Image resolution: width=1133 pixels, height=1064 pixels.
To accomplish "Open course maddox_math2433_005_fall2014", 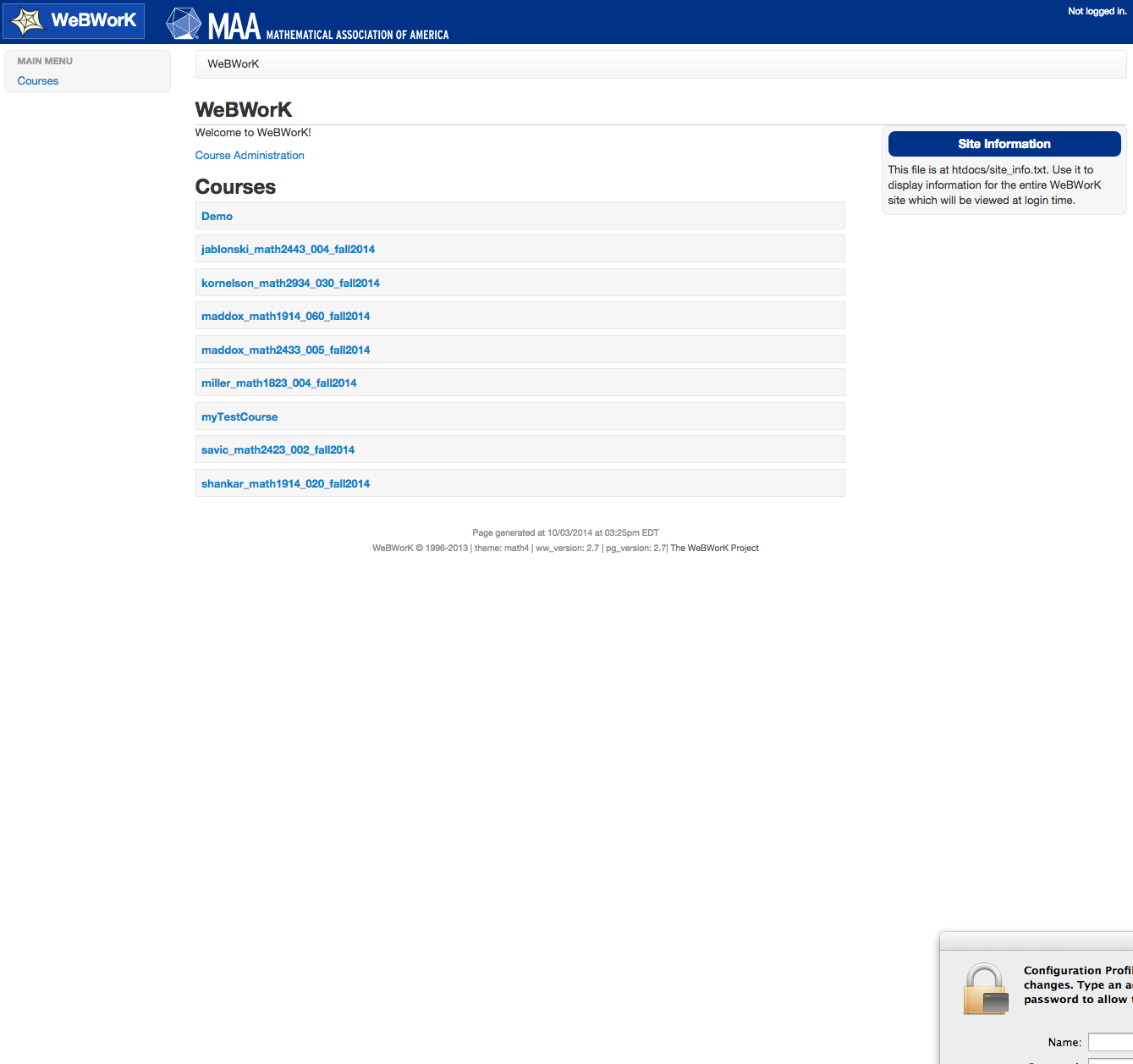I will [x=285, y=350].
